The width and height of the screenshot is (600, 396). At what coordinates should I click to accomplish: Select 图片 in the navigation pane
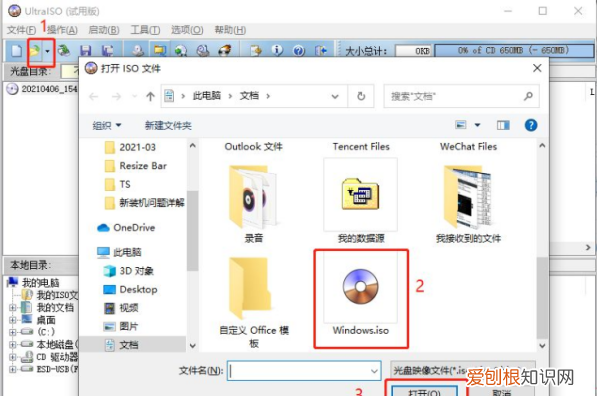coord(121,326)
